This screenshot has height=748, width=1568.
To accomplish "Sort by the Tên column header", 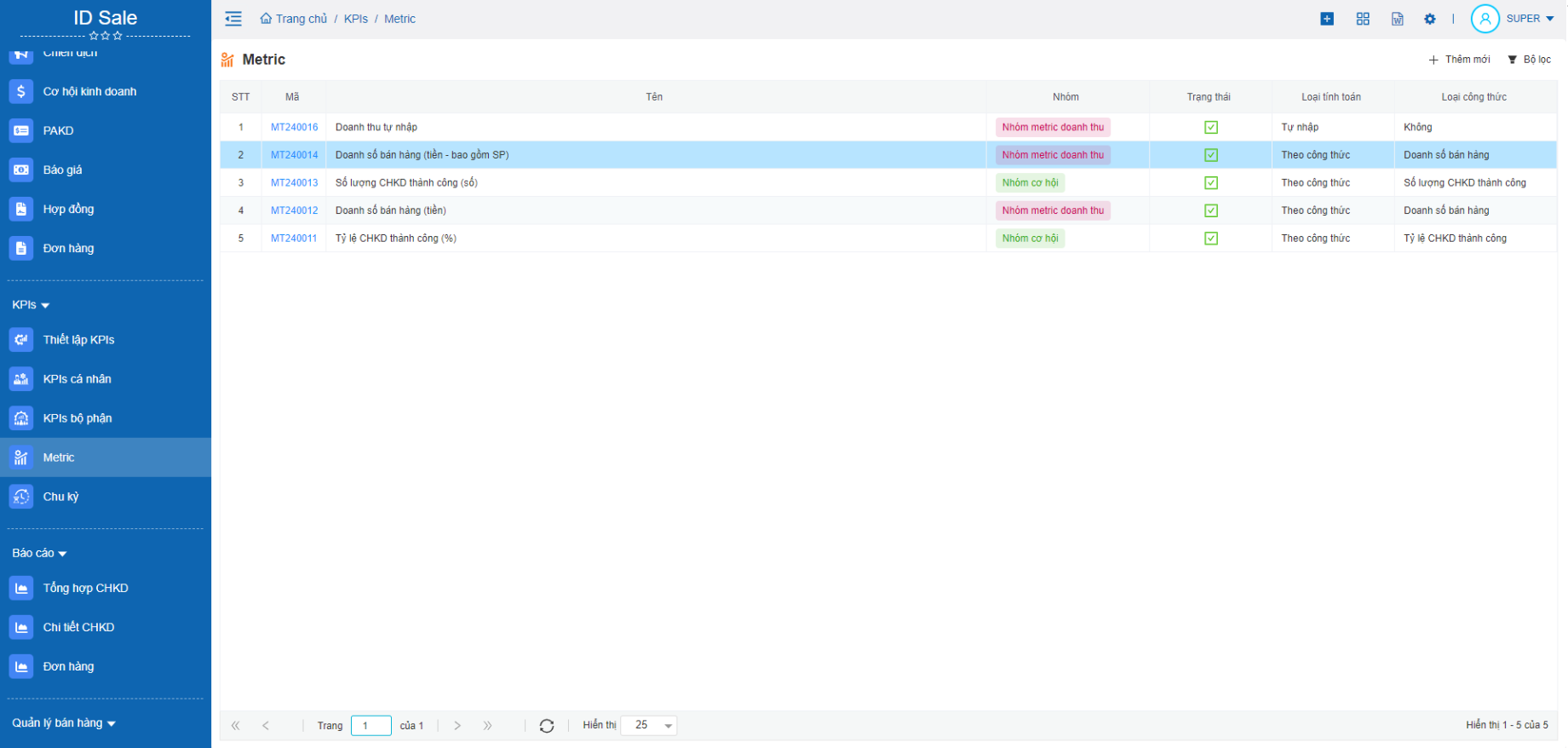I will [654, 97].
